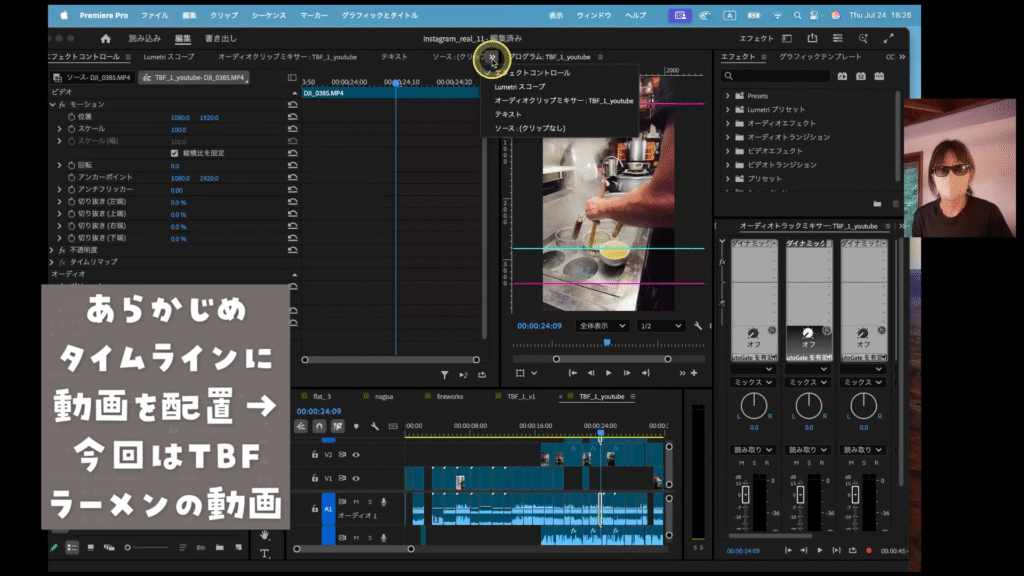Toggle the timeline Snap magnet icon
Image resolution: width=1024 pixels, height=576 pixels.
[x=319, y=426]
